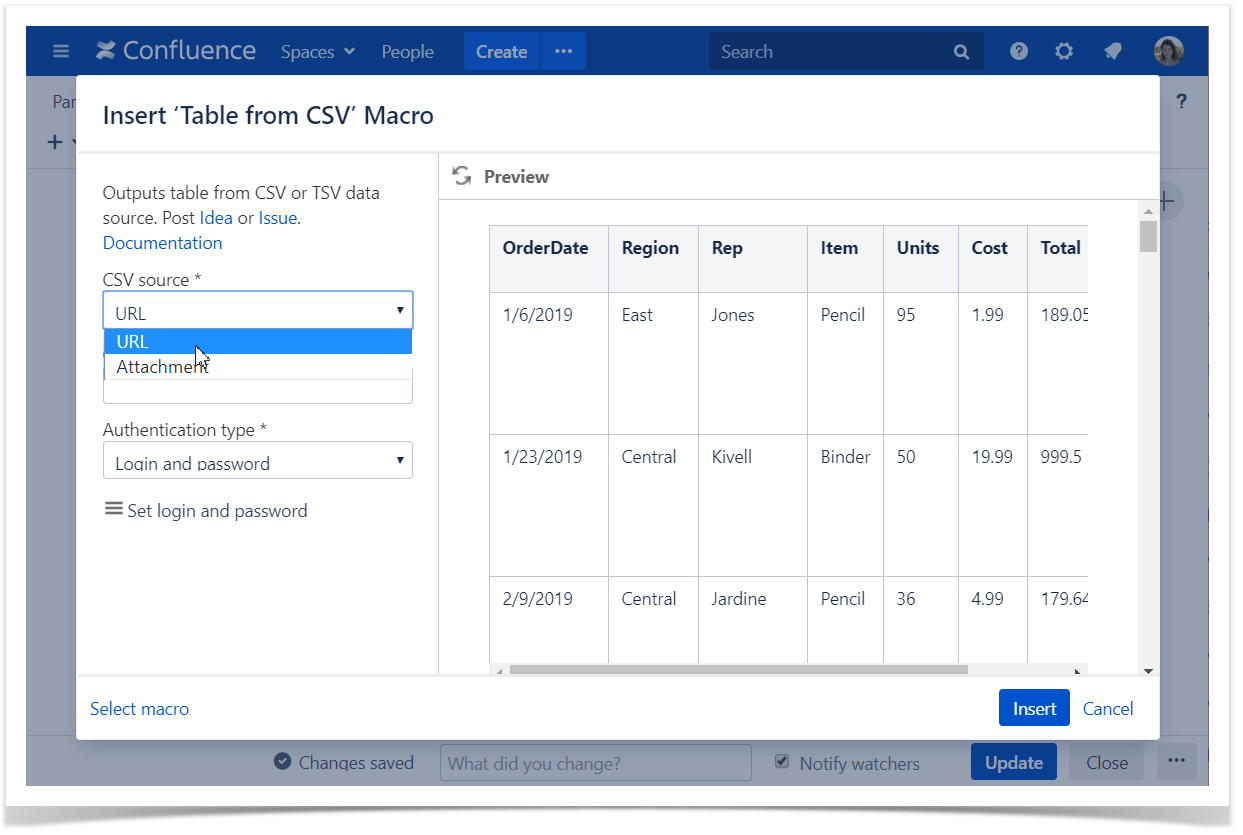
Task: Click the What did you change field
Action: coord(596,763)
